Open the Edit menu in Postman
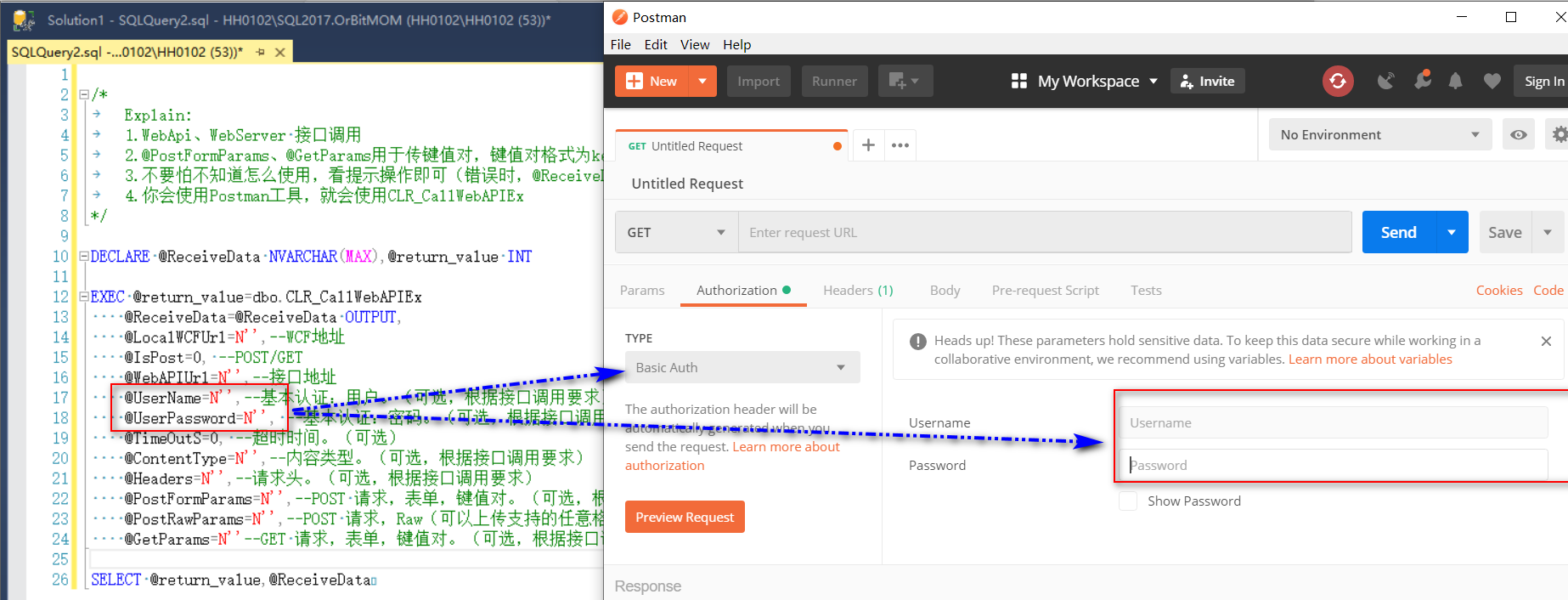This screenshot has width=1568, height=600. point(656,44)
